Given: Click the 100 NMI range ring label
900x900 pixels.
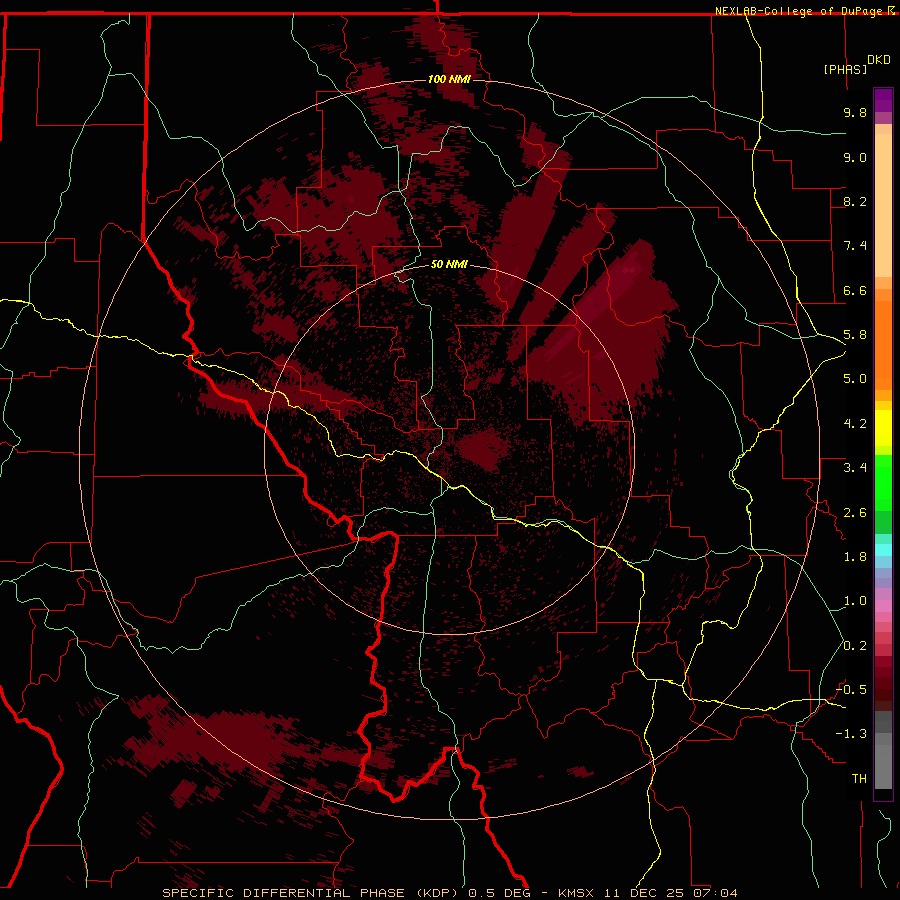Looking at the screenshot, I should click(449, 79).
